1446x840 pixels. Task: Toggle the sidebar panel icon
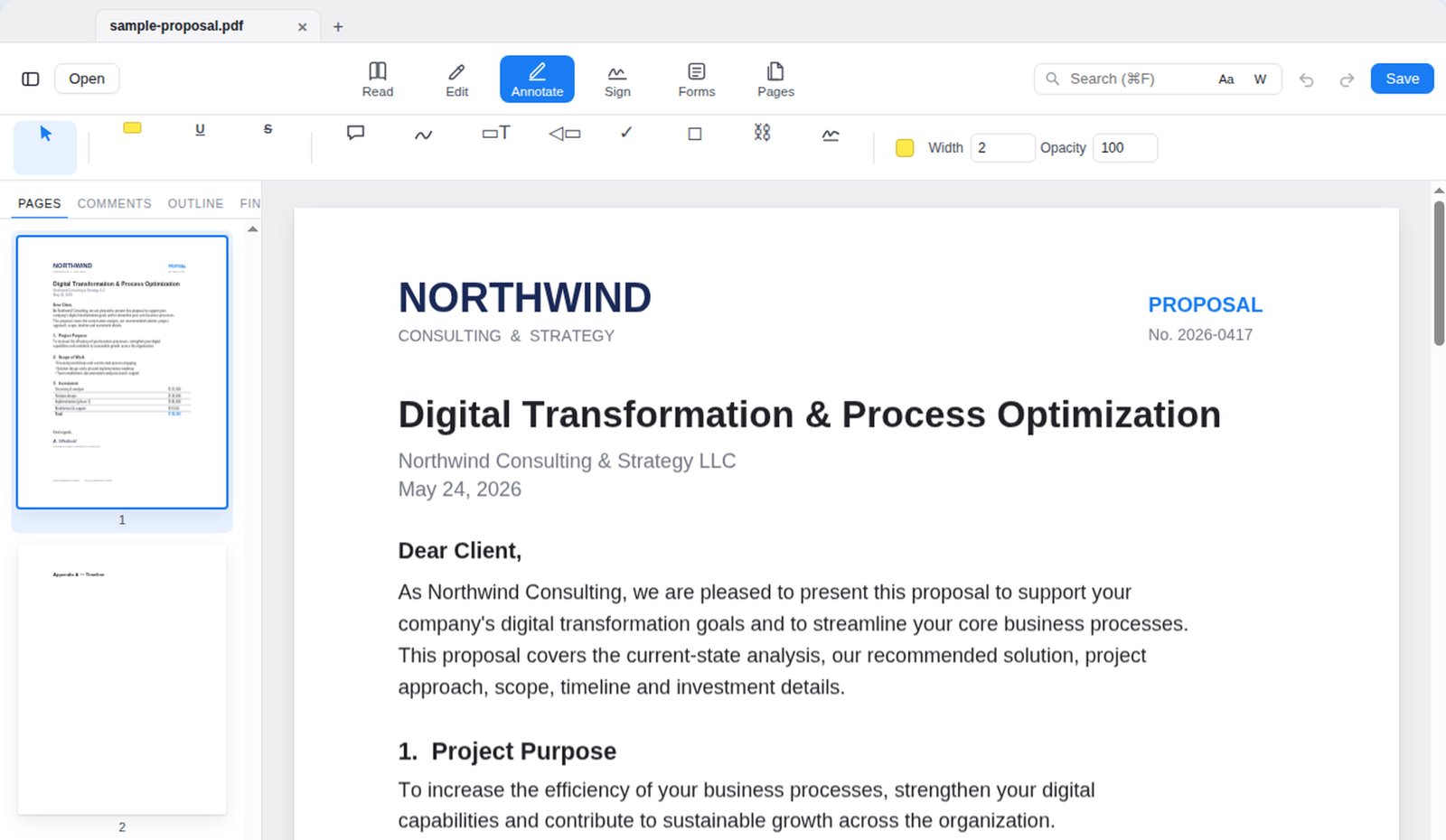(31, 79)
